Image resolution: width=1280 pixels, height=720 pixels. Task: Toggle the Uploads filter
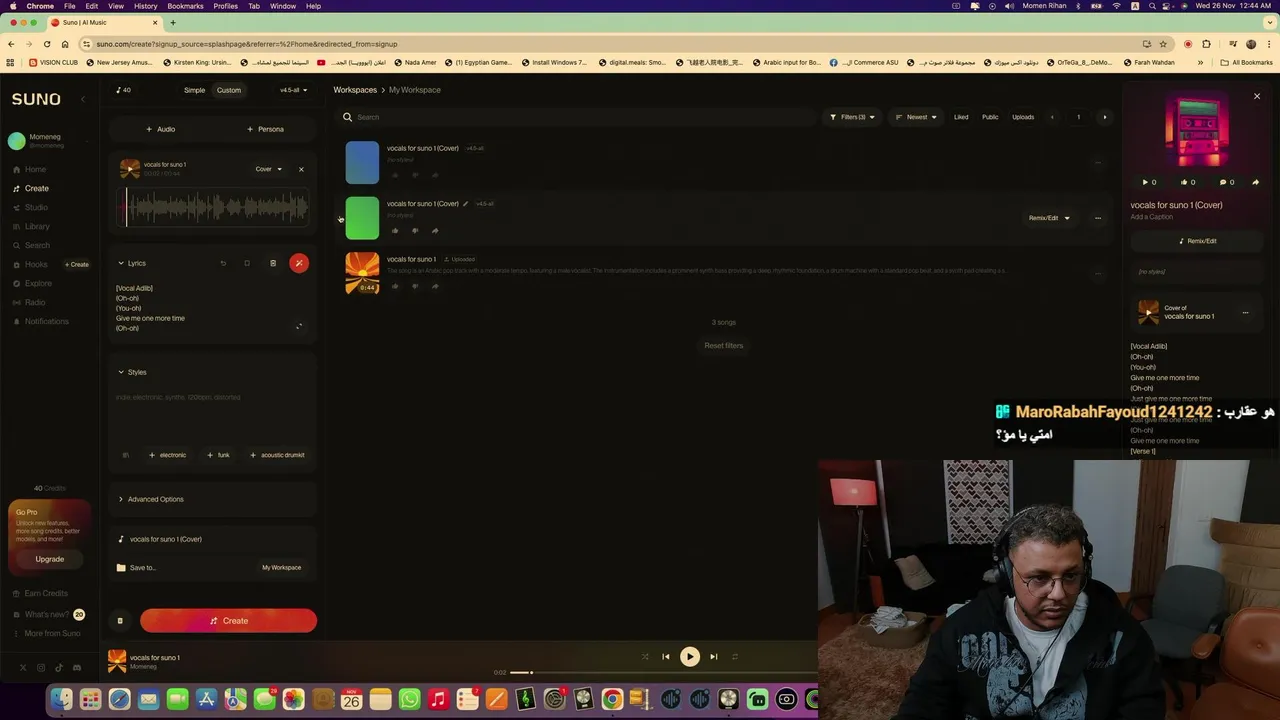point(1023,117)
